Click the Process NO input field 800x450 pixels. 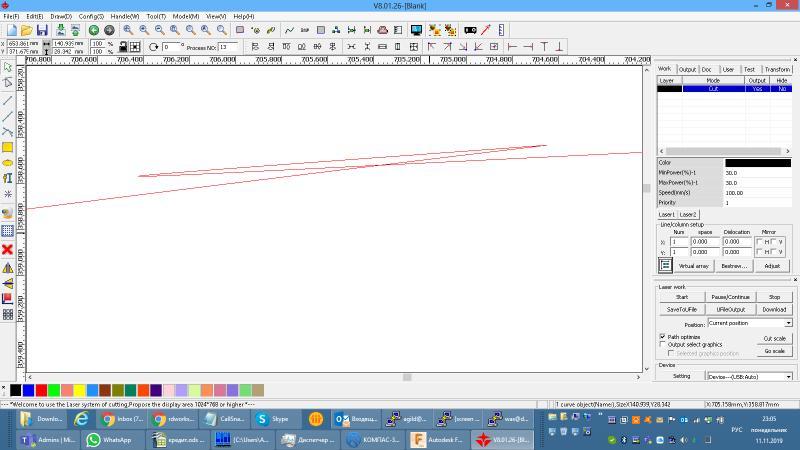click(228, 47)
